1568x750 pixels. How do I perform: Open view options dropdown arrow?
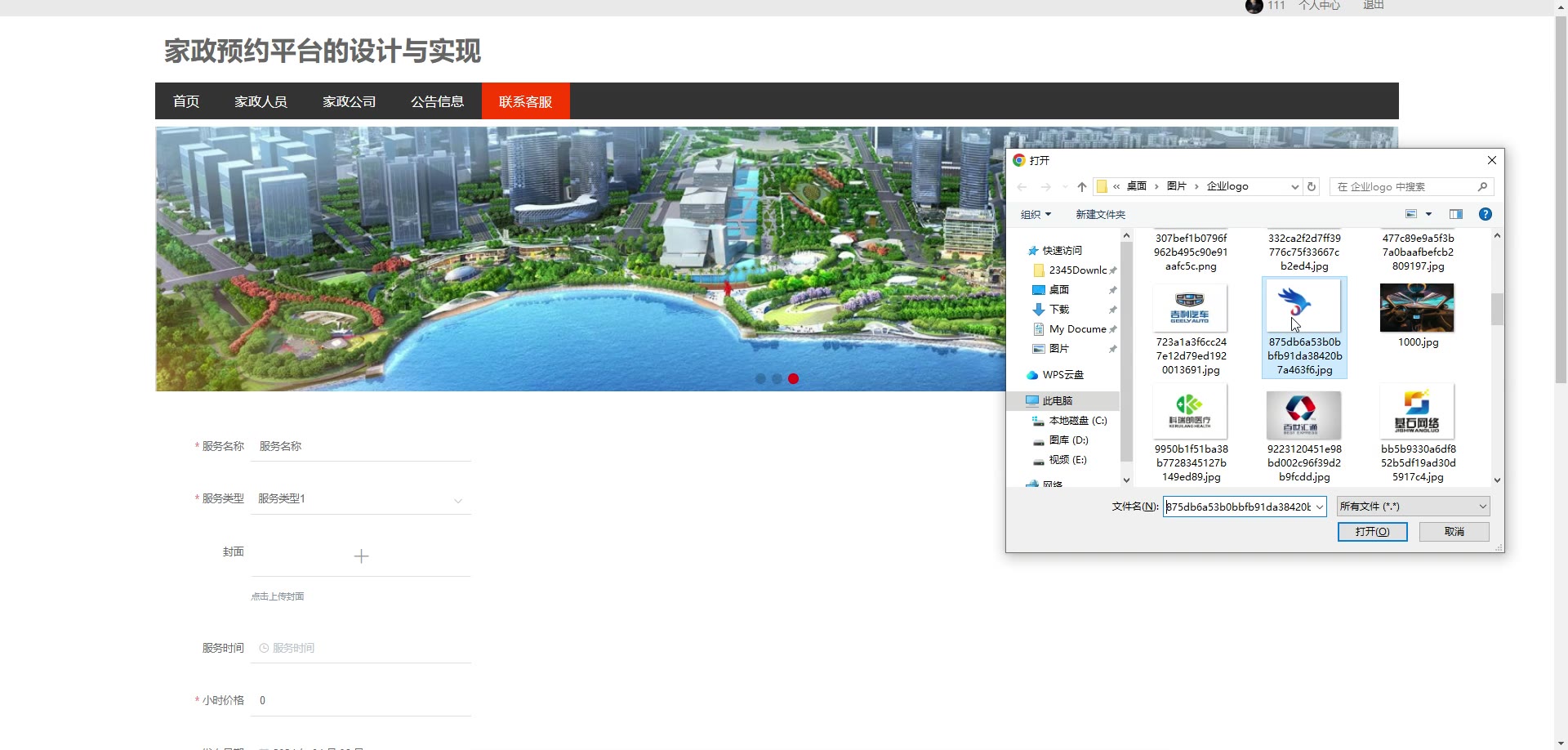click(1428, 214)
